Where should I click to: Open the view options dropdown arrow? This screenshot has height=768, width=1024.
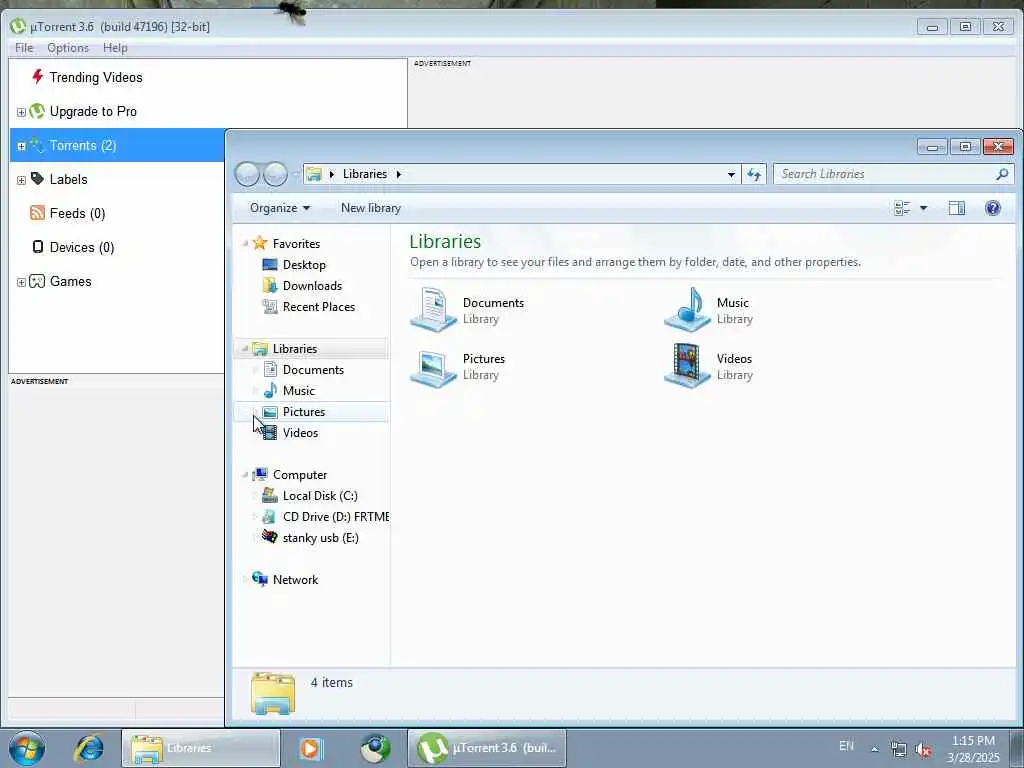923,208
